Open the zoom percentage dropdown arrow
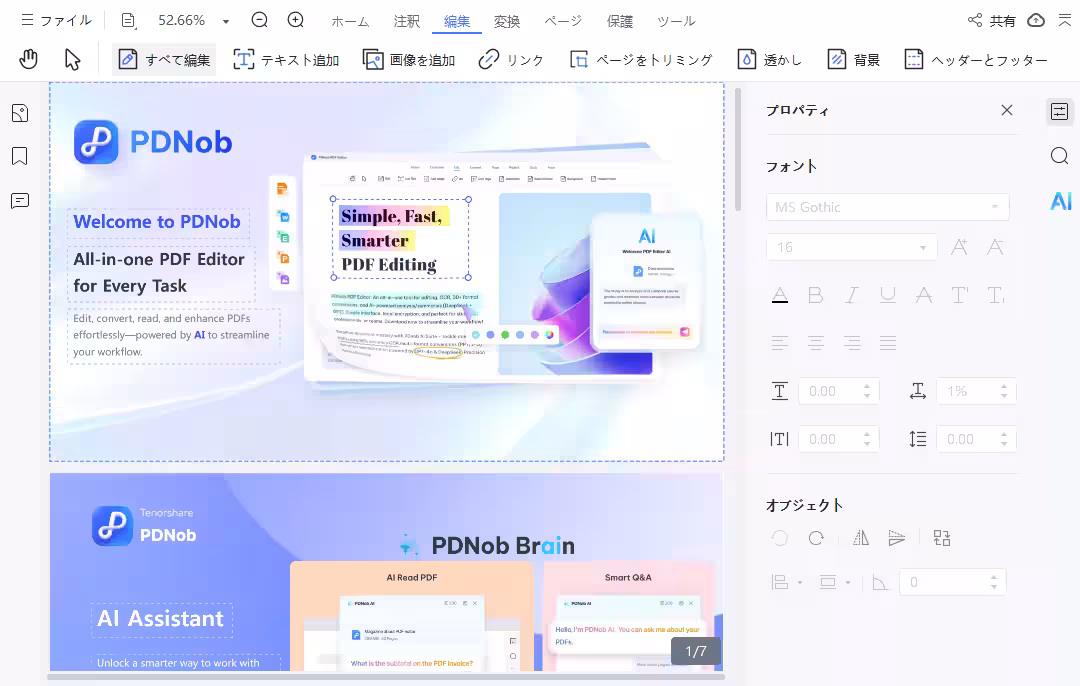The height and width of the screenshot is (686, 1080). coord(226,21)
